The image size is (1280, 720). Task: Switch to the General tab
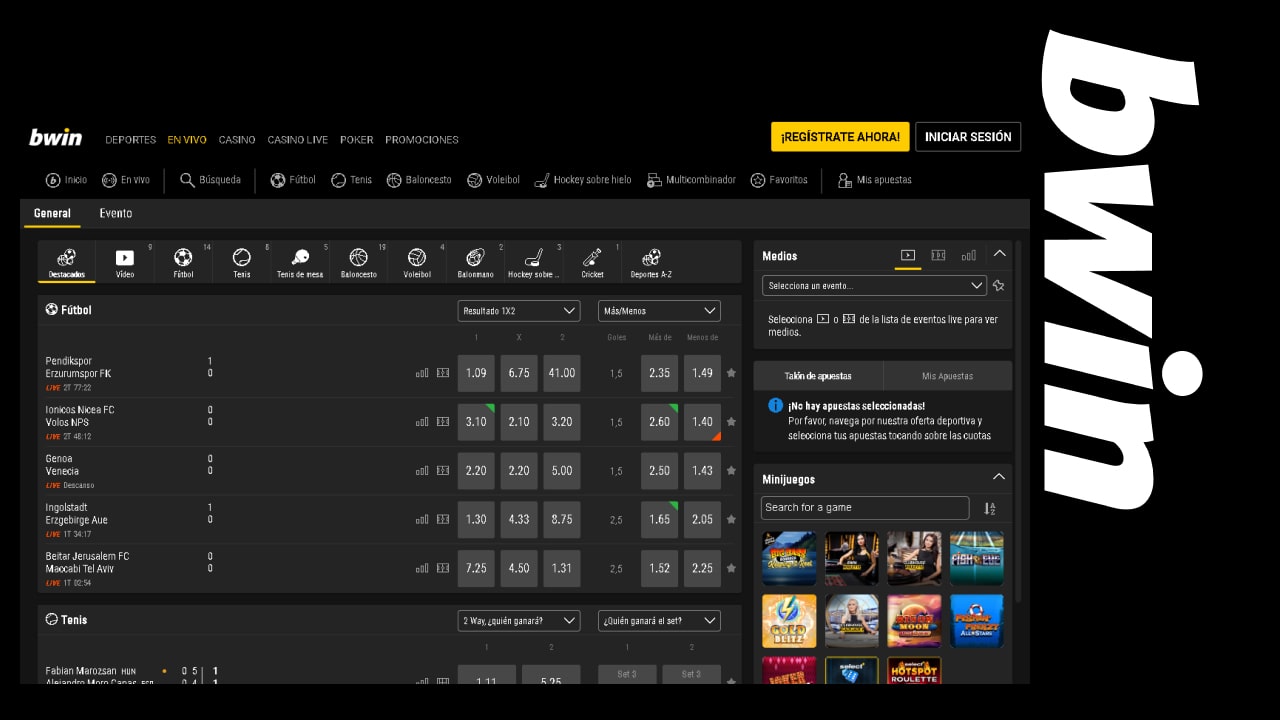pos(52,213)
